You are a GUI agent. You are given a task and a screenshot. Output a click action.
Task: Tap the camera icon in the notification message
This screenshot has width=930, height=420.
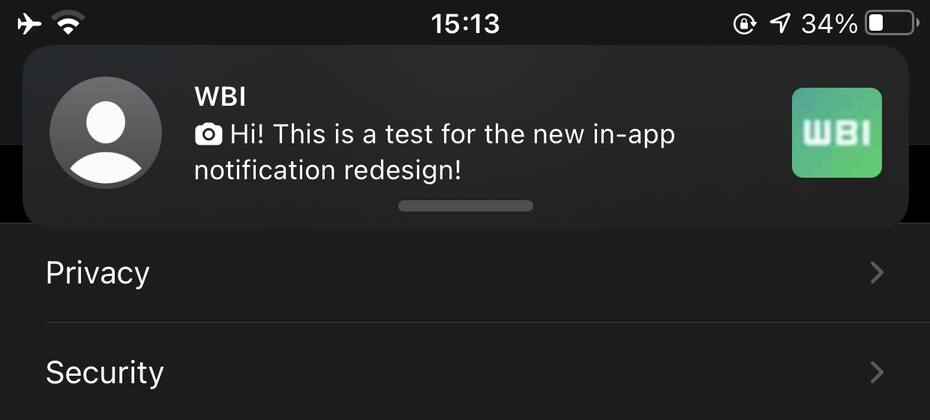pyautogui.click(x=208, y=135)
